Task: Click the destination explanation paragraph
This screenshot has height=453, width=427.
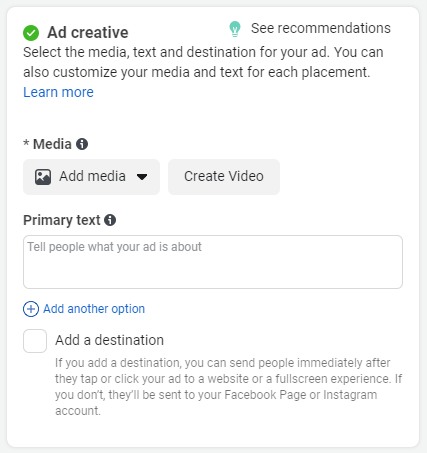Action: [229, 387]
